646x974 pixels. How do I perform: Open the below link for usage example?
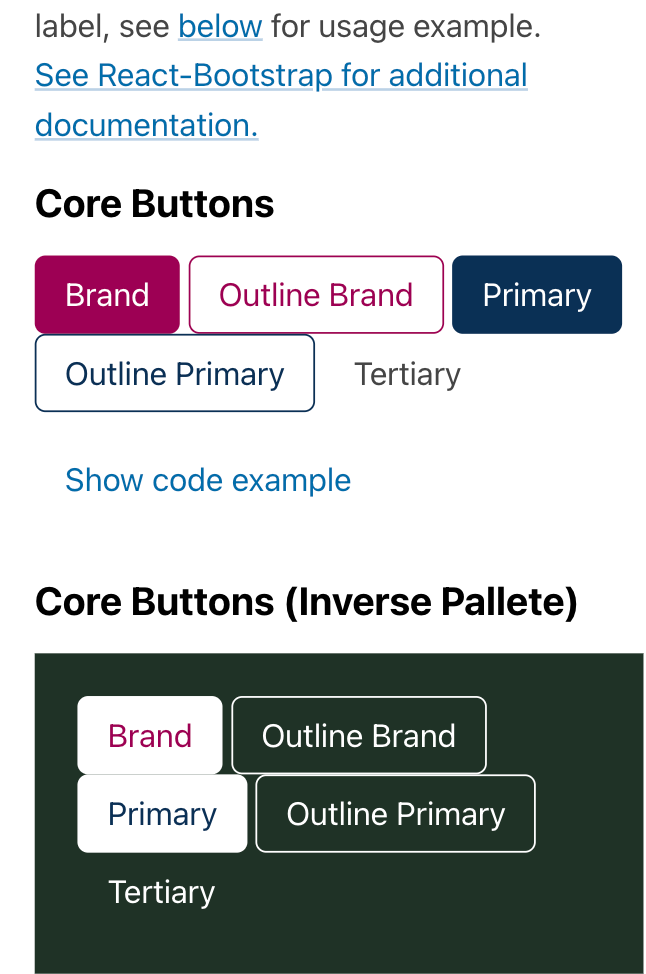219,26
